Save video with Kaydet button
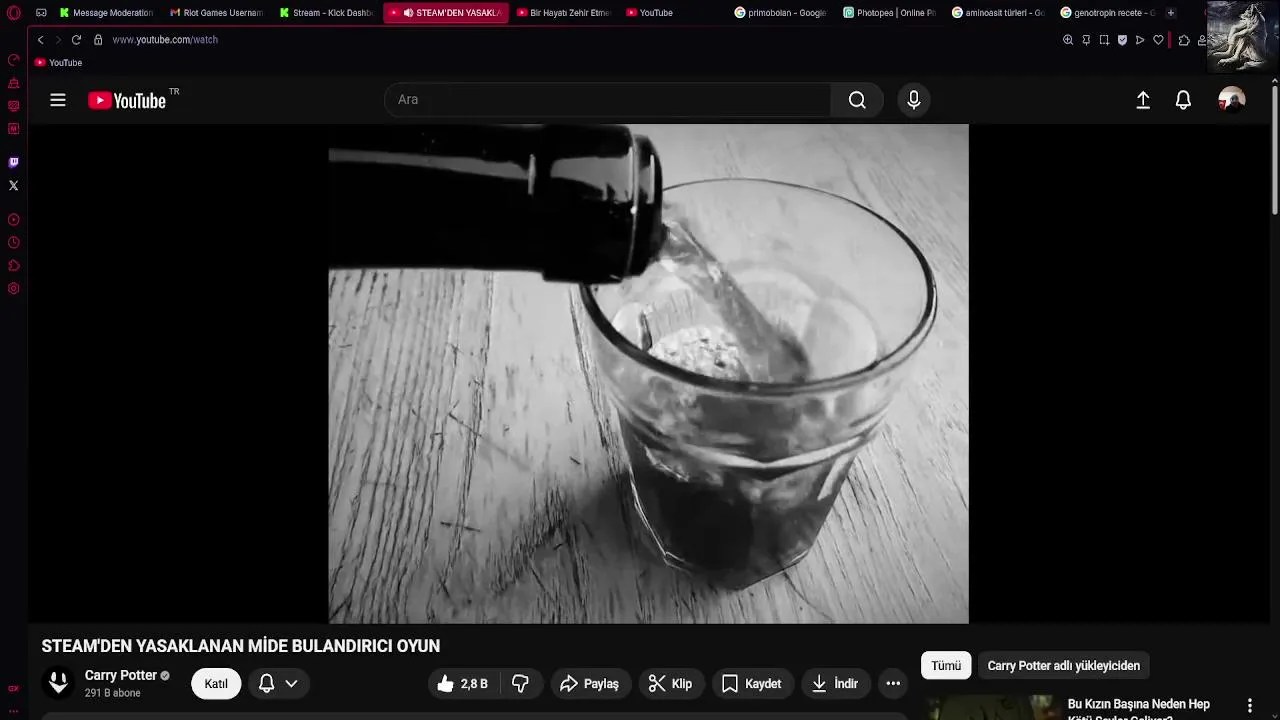 [752, 684]
